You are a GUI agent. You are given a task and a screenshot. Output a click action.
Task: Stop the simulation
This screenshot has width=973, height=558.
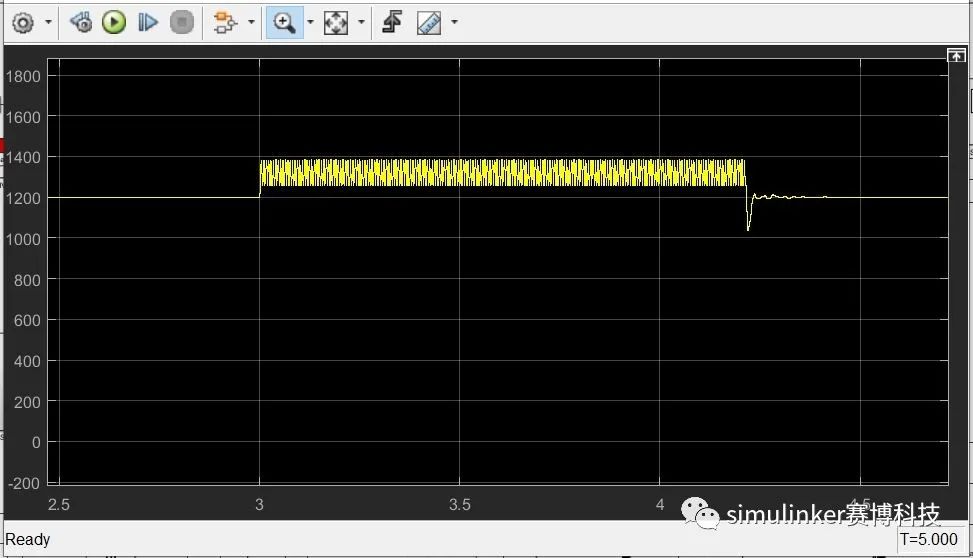pyautogui.click(x=182, y=22)
